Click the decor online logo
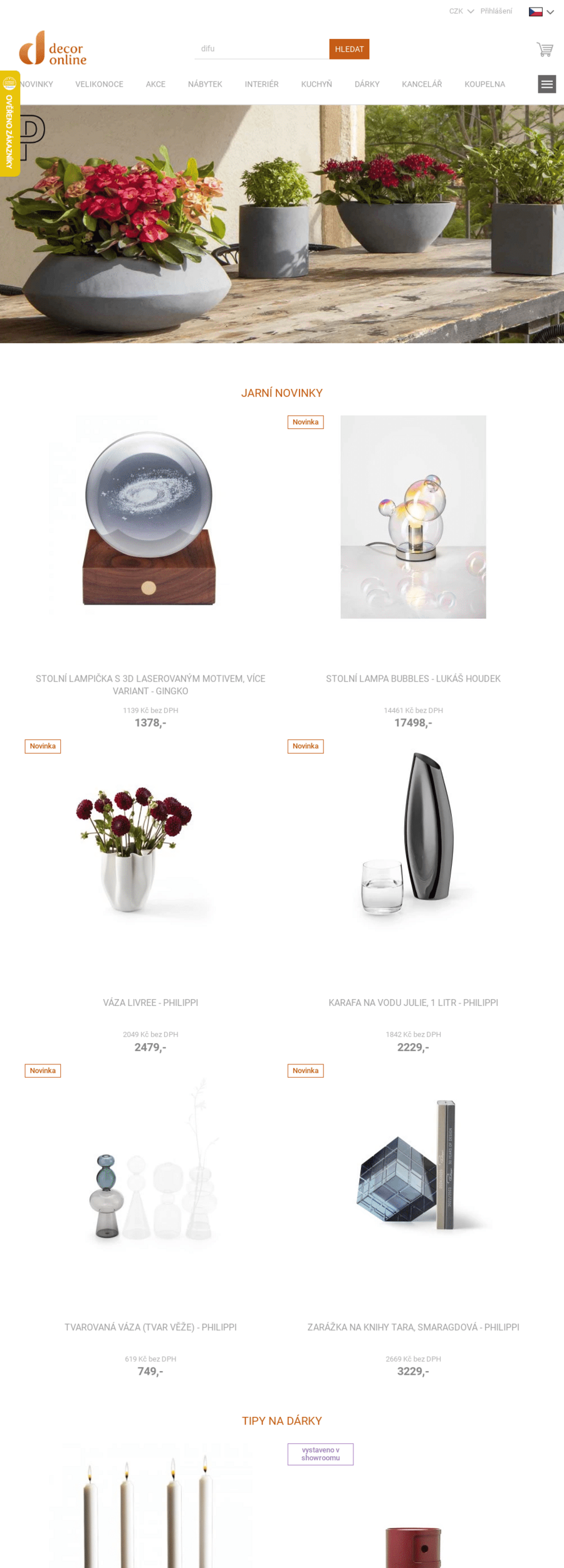 pos(53,48)
